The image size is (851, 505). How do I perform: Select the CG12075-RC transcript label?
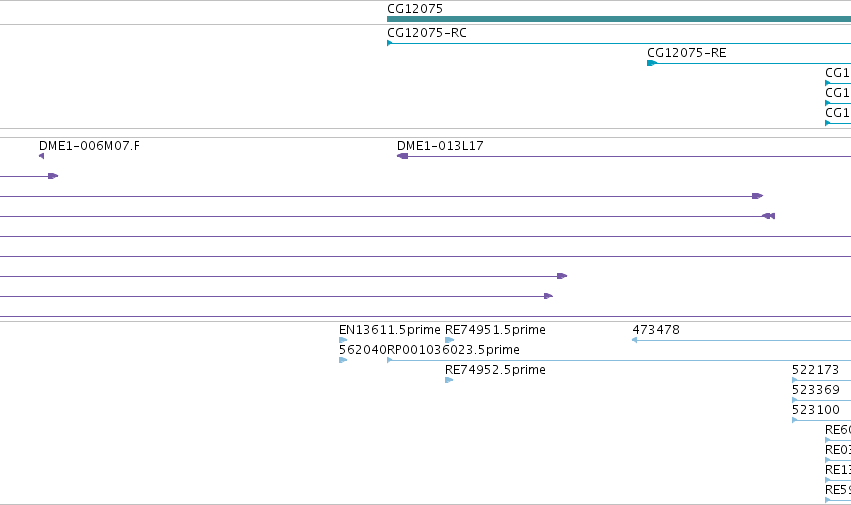(427, 33)
